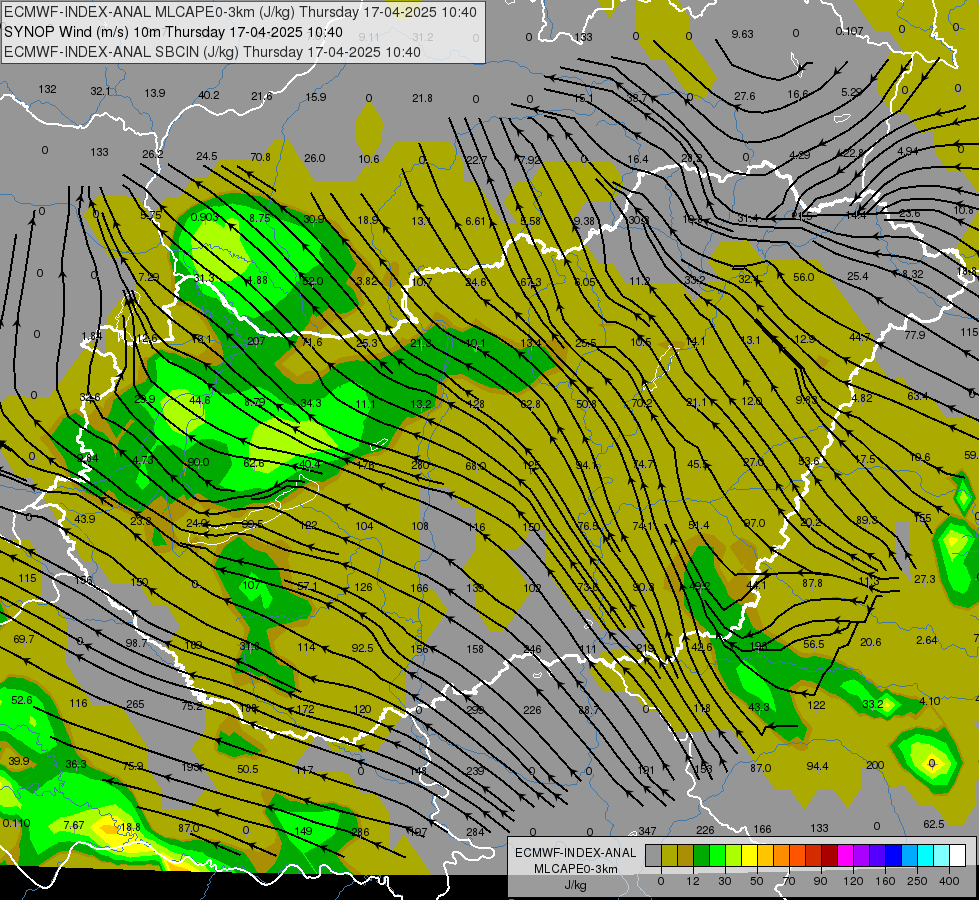979x900 pixels.
Task: Click the map value 149
Action: click(303, 831)
